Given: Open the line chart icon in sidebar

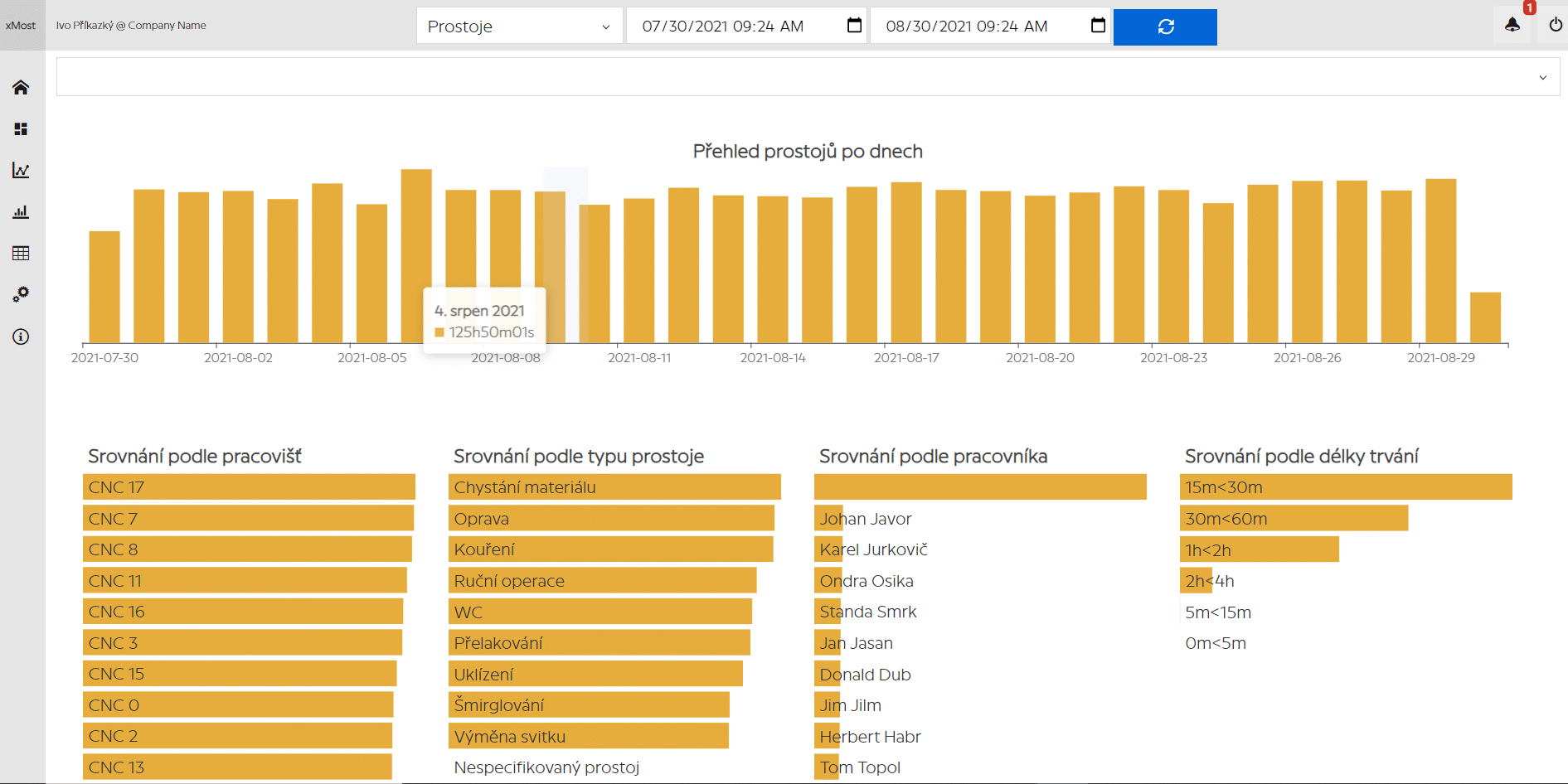Looking at the screenshot, I should click(21, 170).
